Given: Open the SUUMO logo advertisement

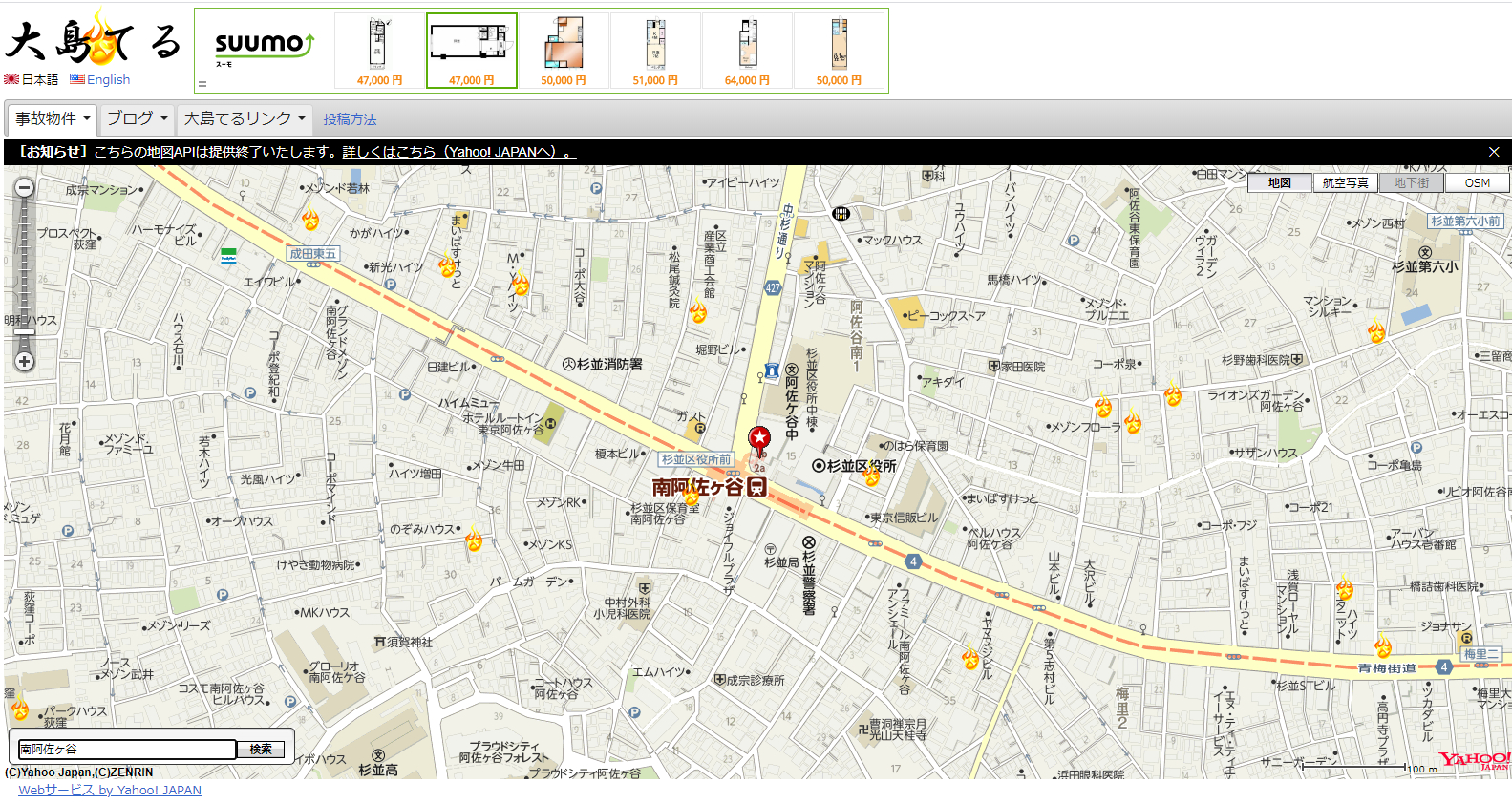Looking at the screenshot, I should coord(264,48).
